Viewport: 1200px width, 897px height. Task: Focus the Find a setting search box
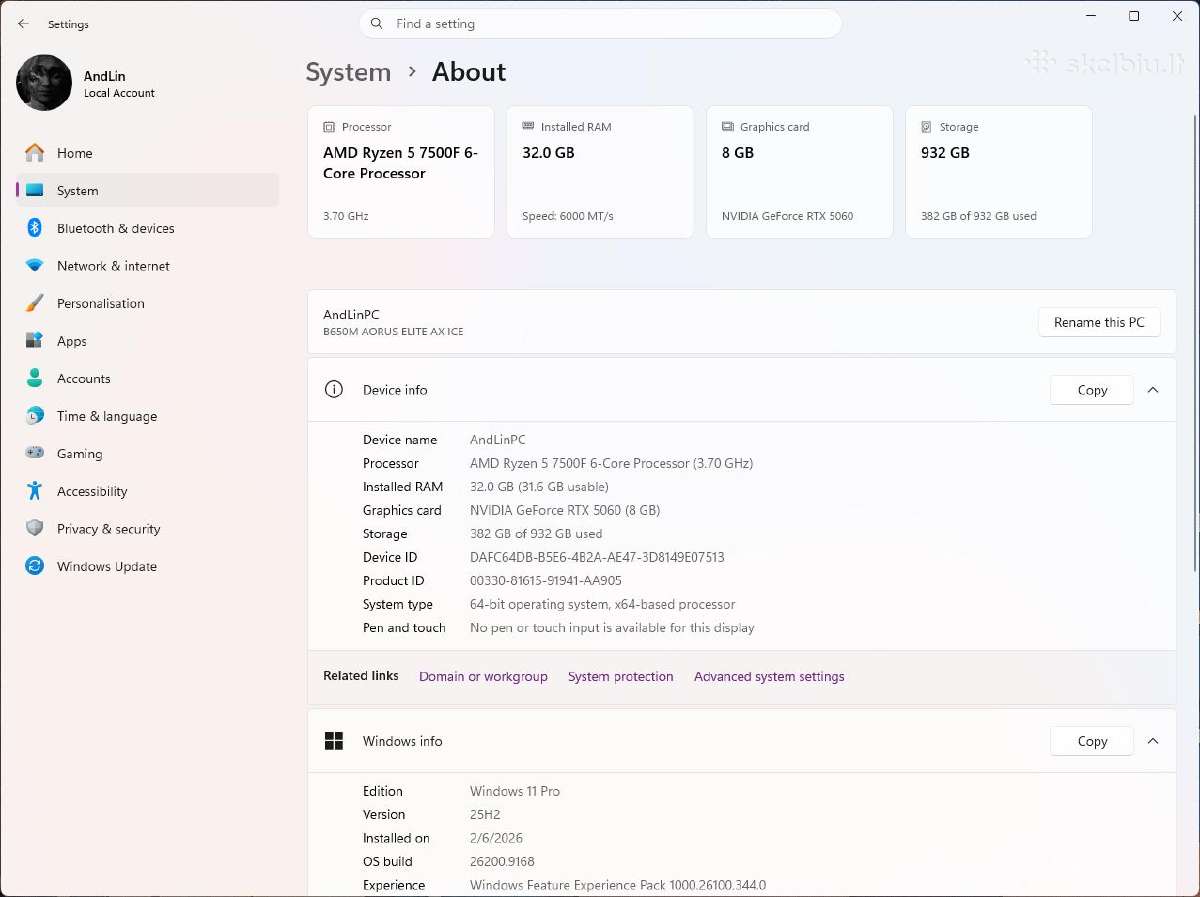[x=600, y=24]
